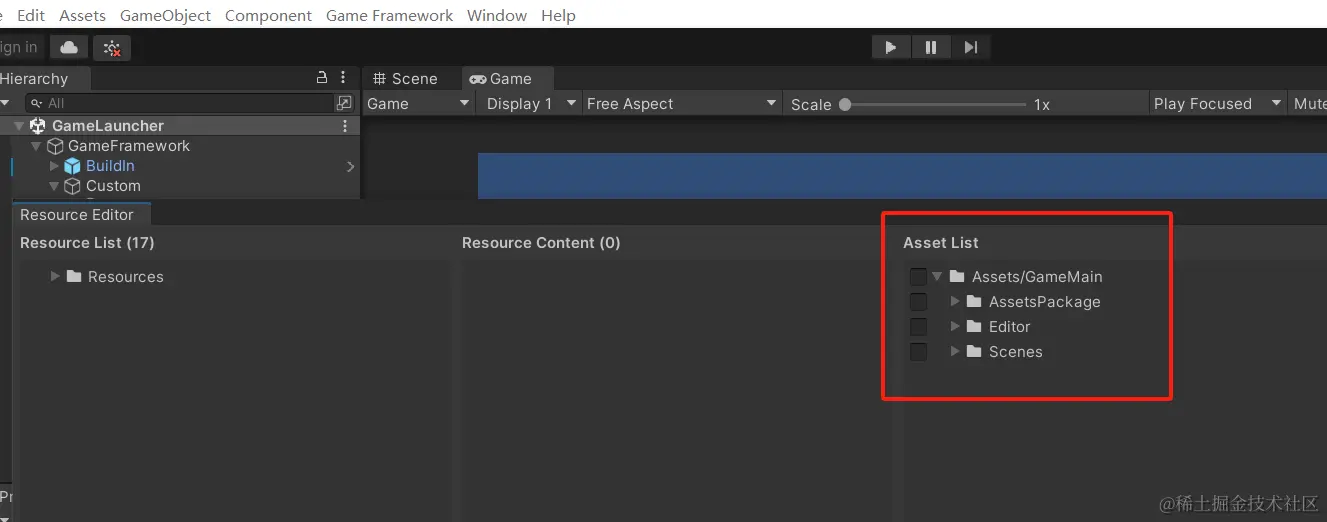
Task: Expand the AssetsPackage folder arrow
Action: click(x=955, y=301)
